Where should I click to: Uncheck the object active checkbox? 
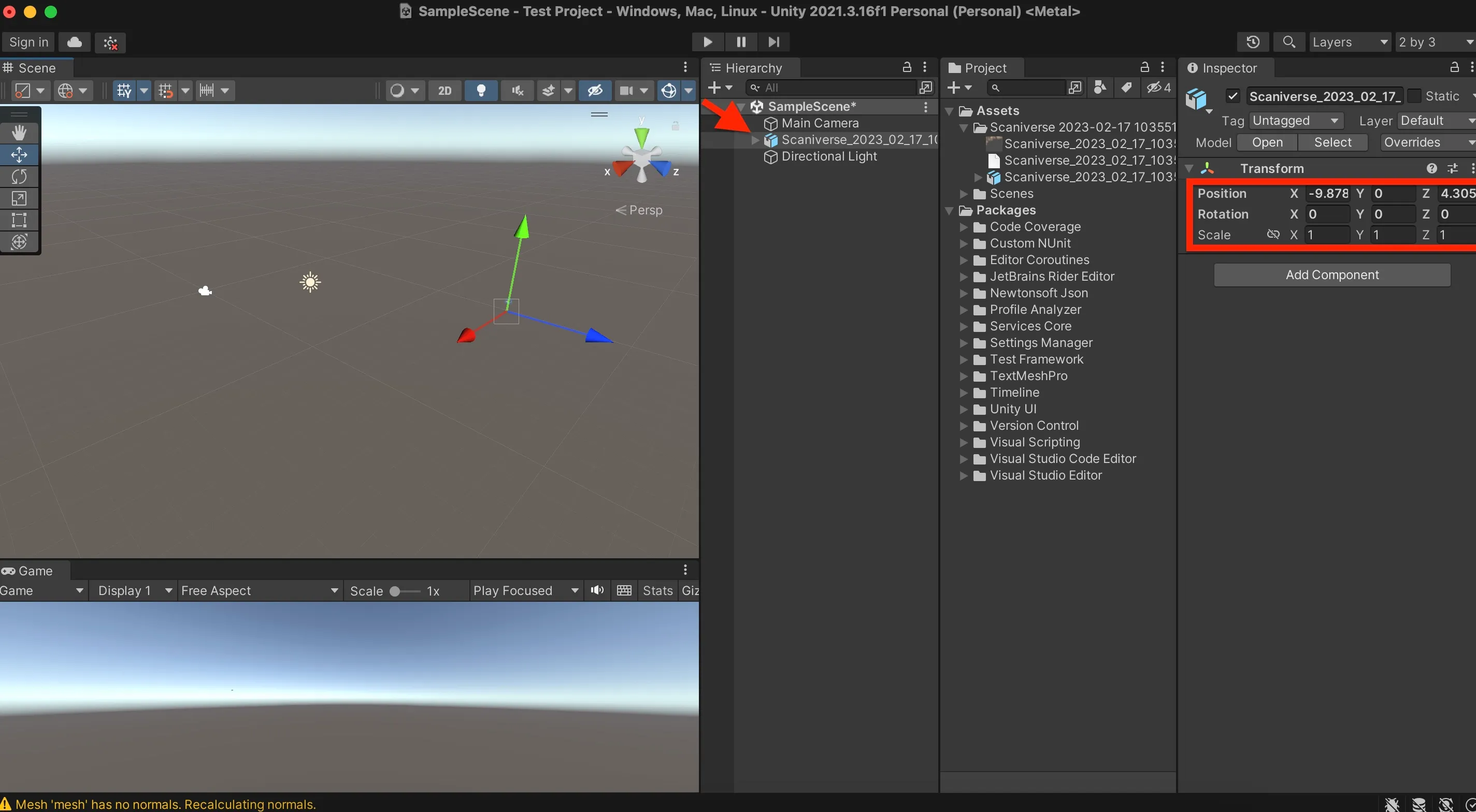tap(1233, 96)
